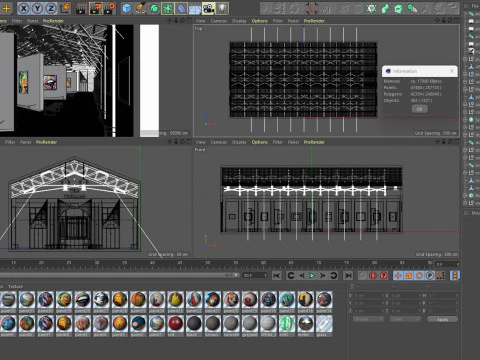
Task: Open Display menu in Top viewport
Action: (x=239, y=21)
